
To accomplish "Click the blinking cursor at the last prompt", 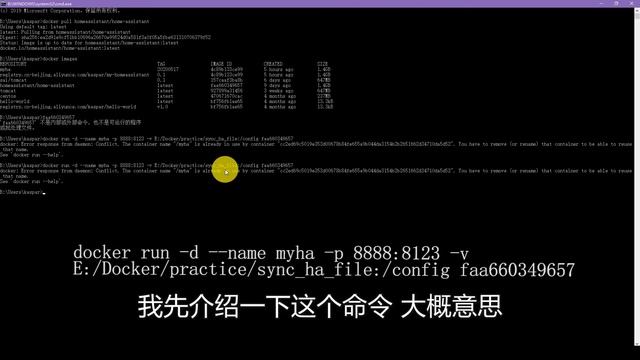I will 44,193.
